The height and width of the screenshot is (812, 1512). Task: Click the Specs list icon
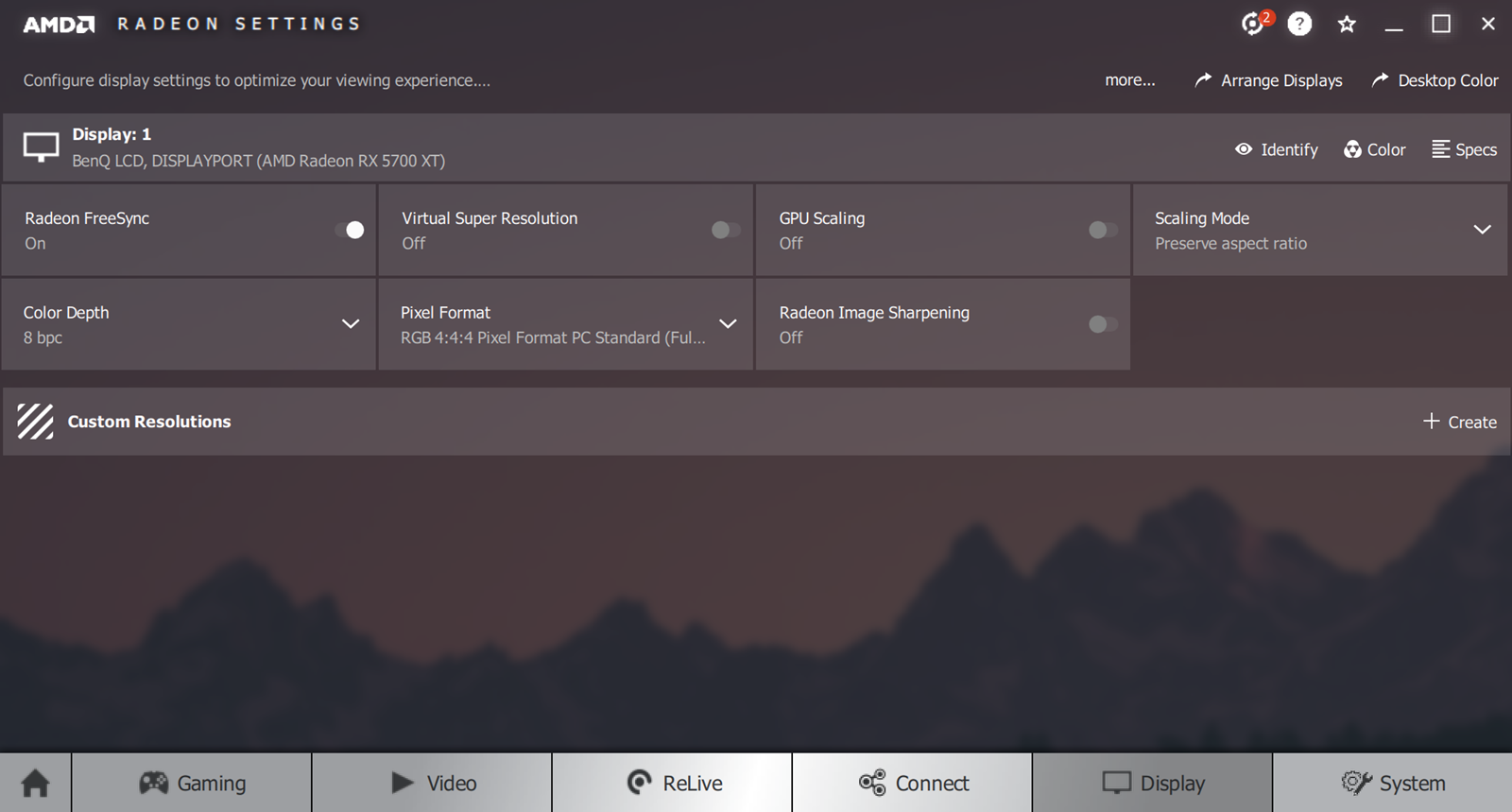point(1440,149)
